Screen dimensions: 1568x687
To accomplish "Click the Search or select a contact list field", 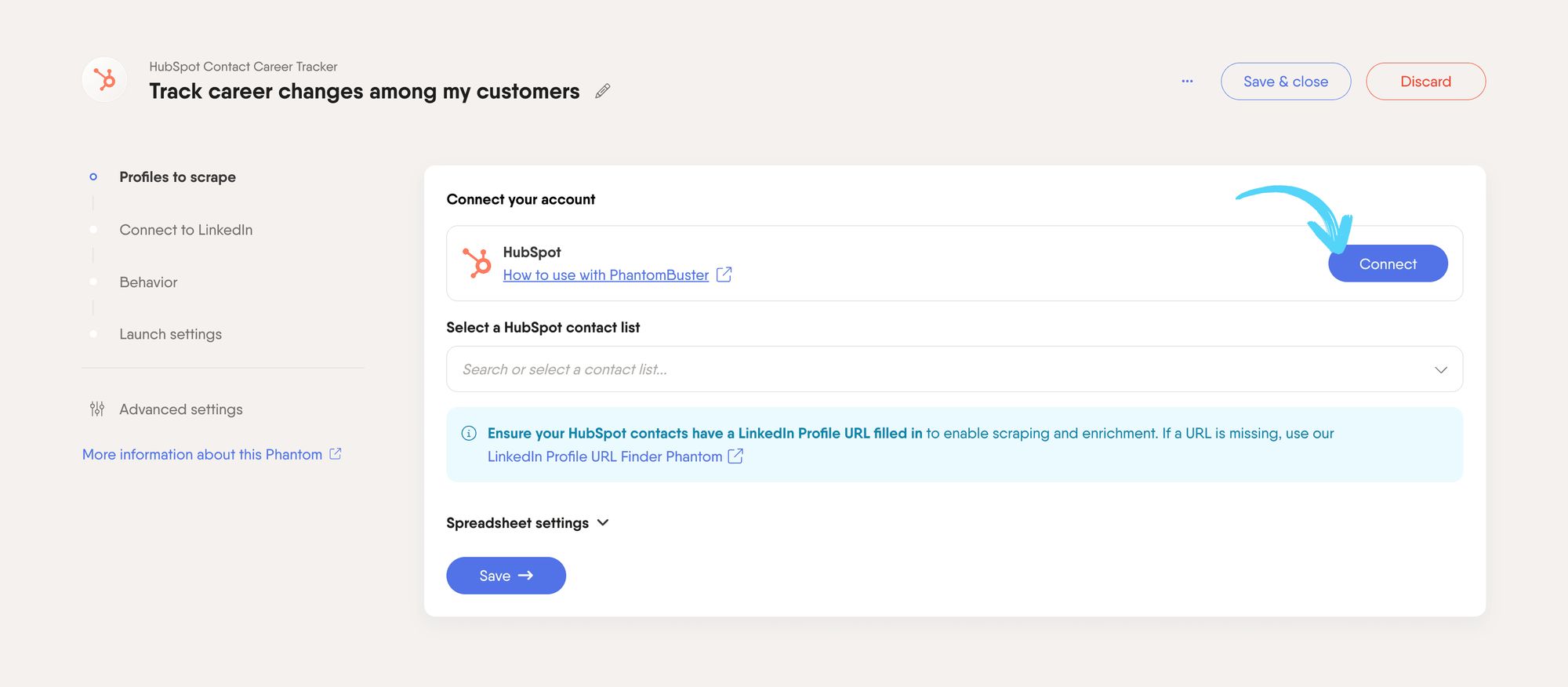I will click(954, 369).
